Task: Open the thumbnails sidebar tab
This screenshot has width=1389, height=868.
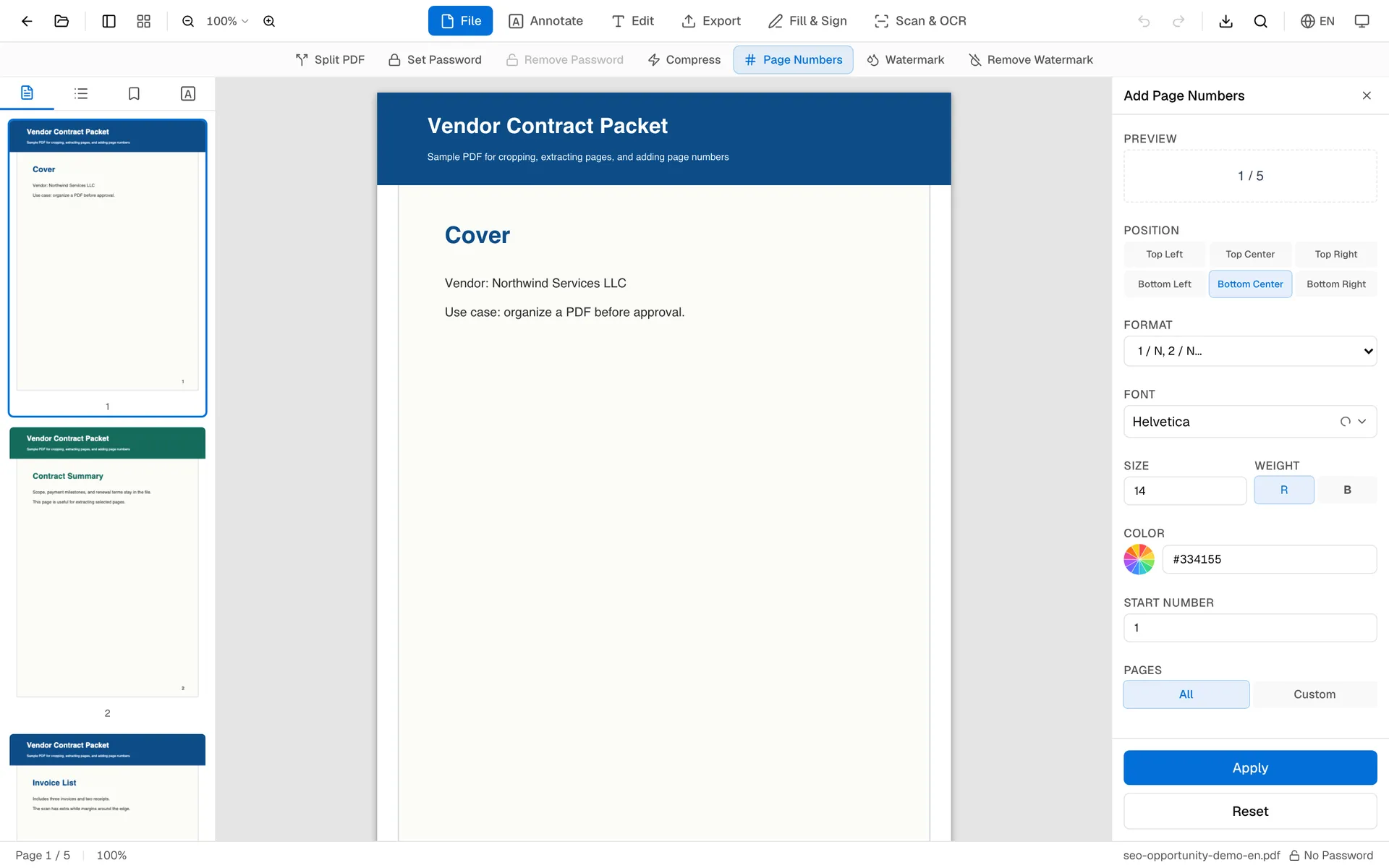Action: (27, 93)
